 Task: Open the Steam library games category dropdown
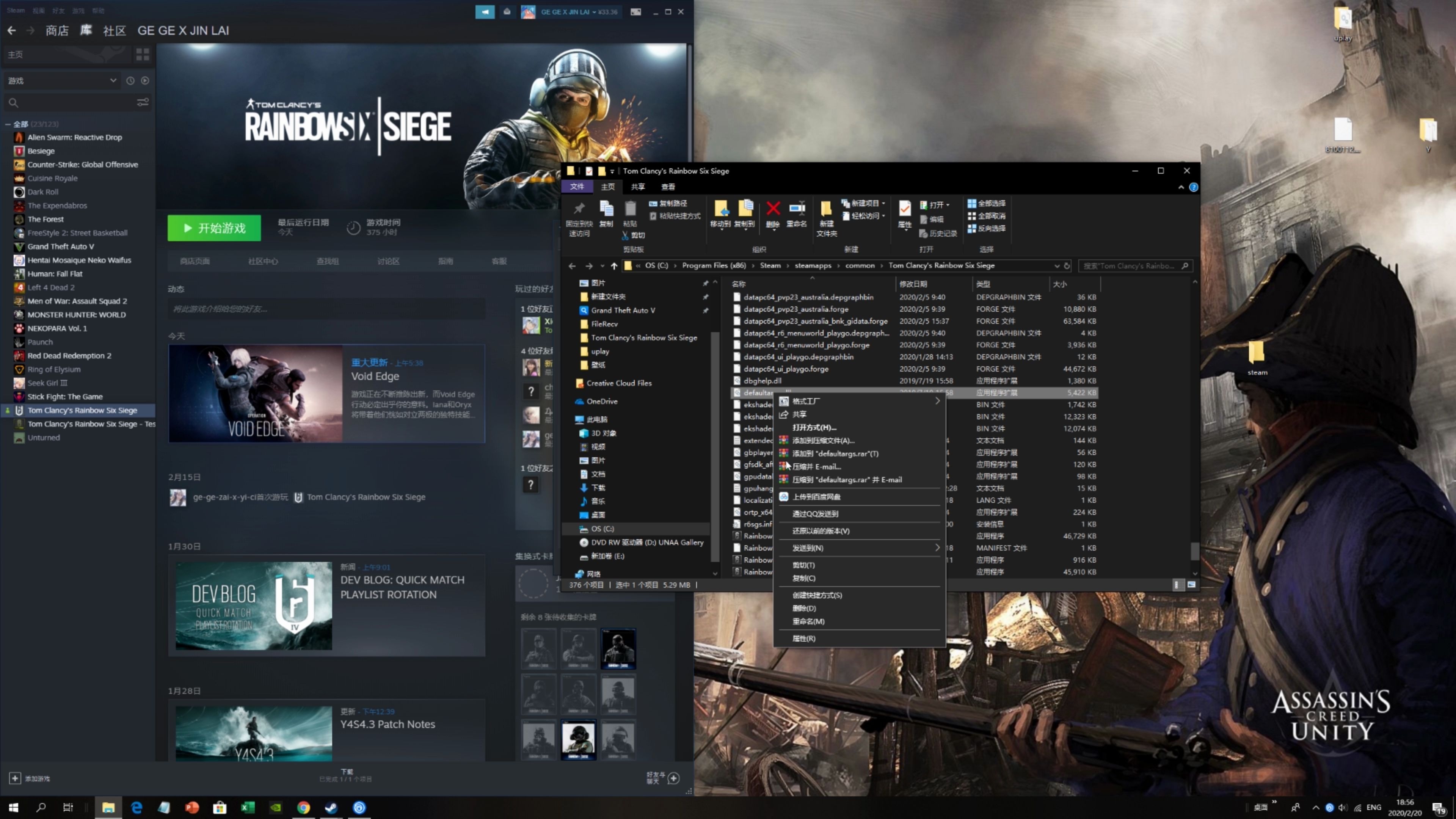62,81
